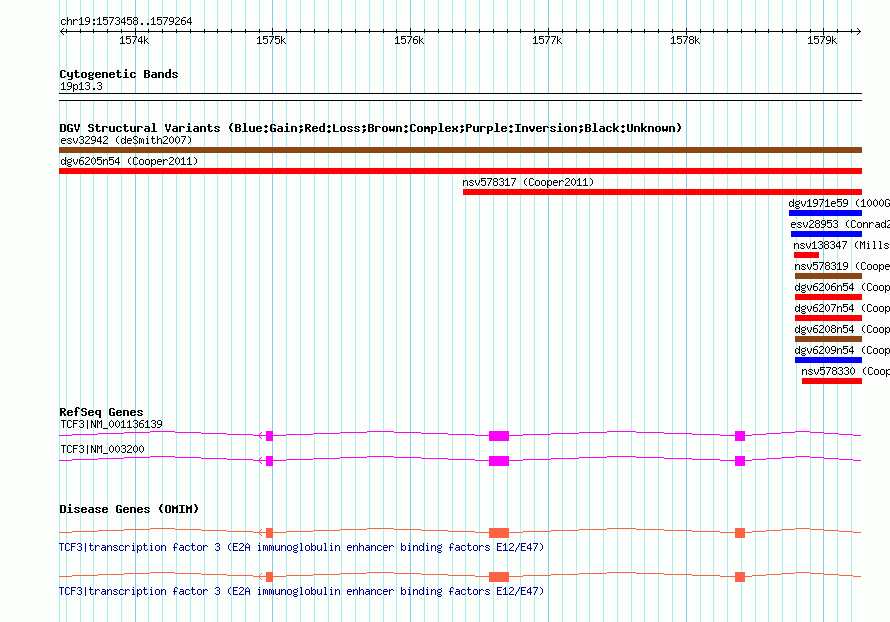This screenshot has width=890, height=622.
Task: Click the short red nsv138347 bar
Action: pyautogui.click(x=806, y=255)
